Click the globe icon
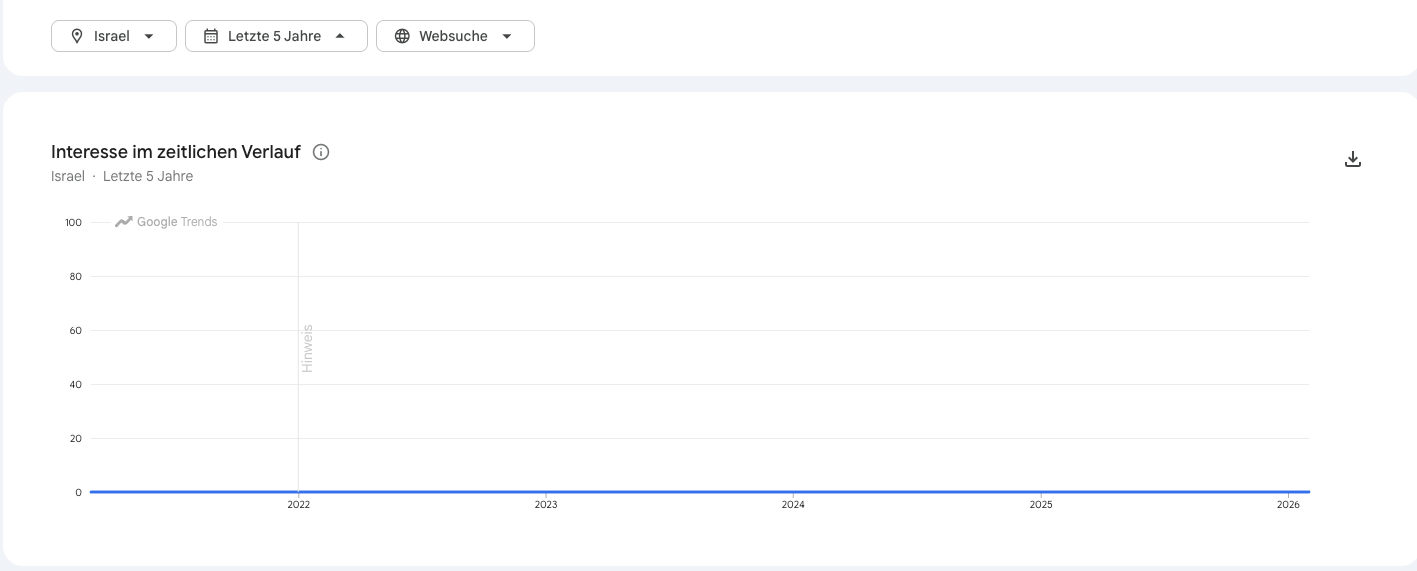 tap(402, 36)
